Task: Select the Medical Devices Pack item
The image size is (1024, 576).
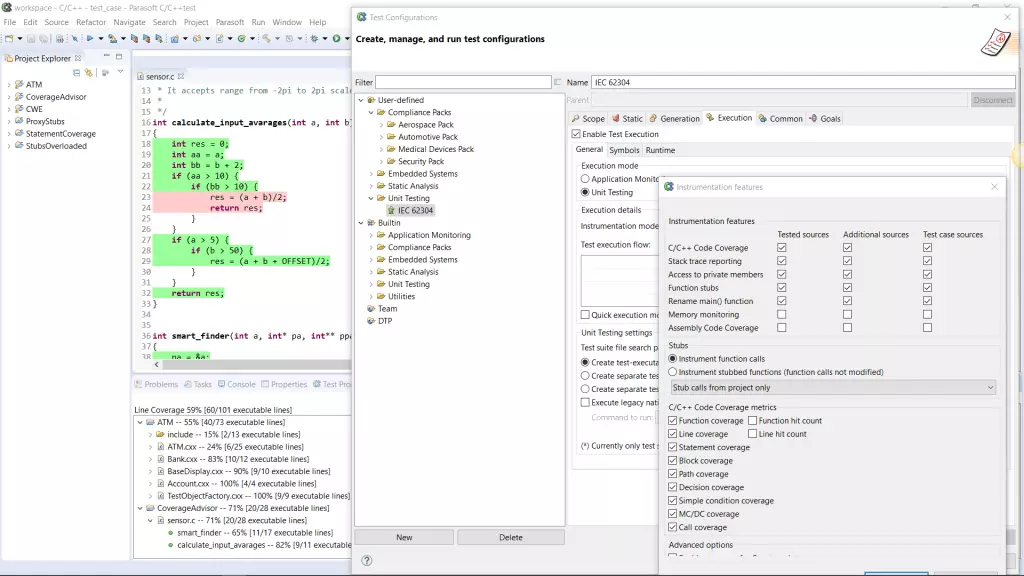Action: (436, 150)
